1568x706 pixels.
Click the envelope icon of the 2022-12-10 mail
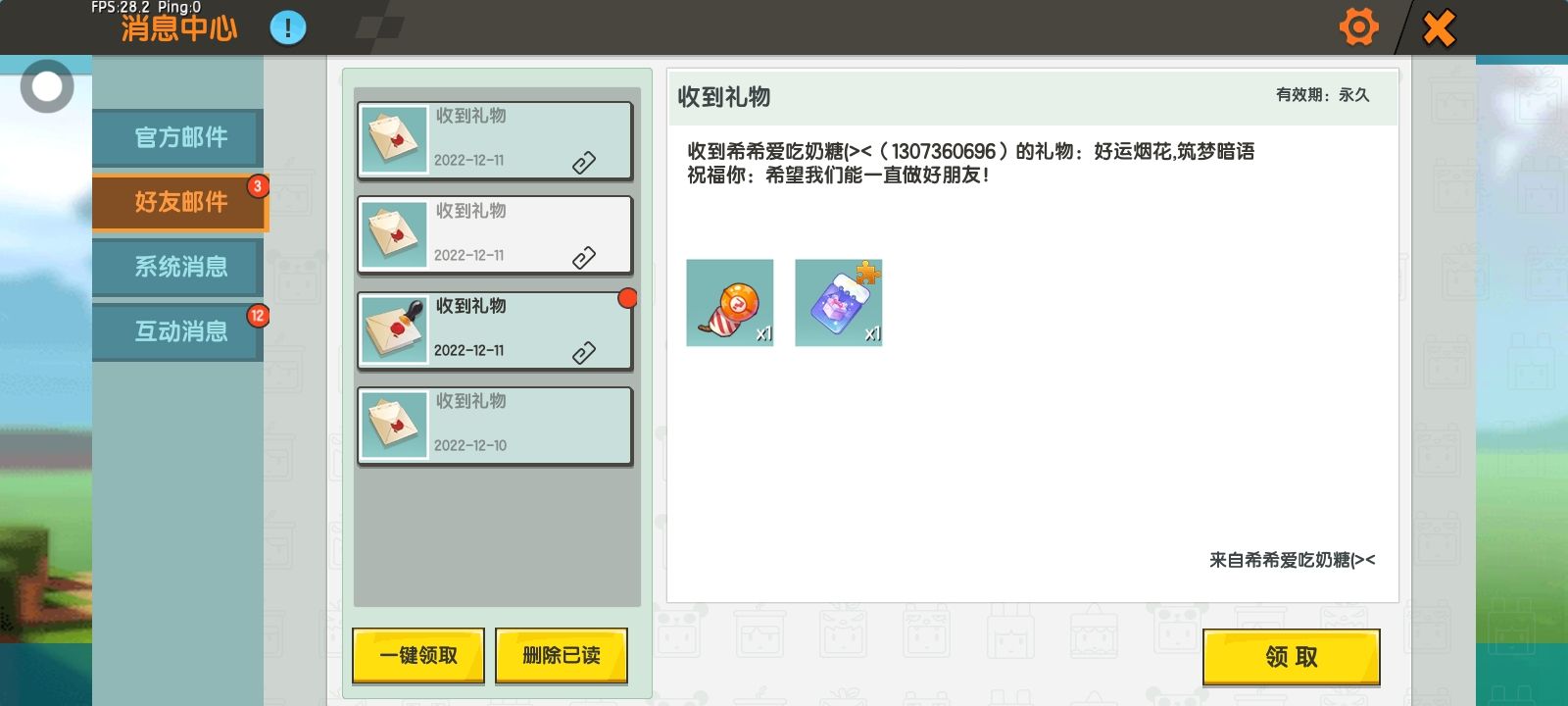click(x=394, y=426)
